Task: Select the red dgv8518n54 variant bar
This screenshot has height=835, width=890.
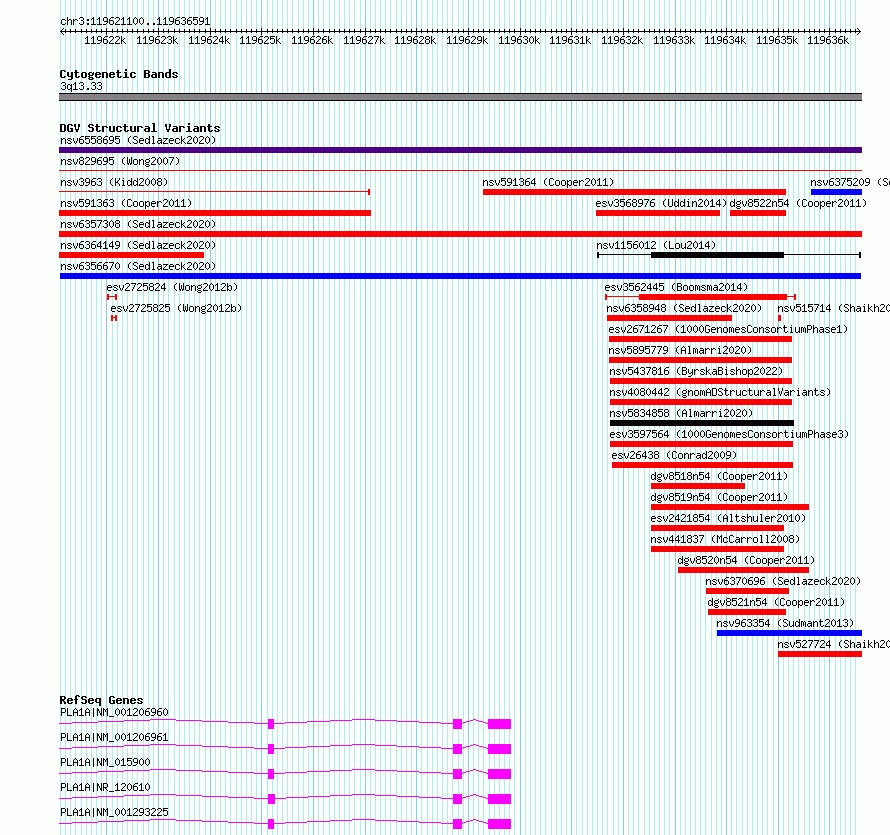Action: (x=698, y=486)
